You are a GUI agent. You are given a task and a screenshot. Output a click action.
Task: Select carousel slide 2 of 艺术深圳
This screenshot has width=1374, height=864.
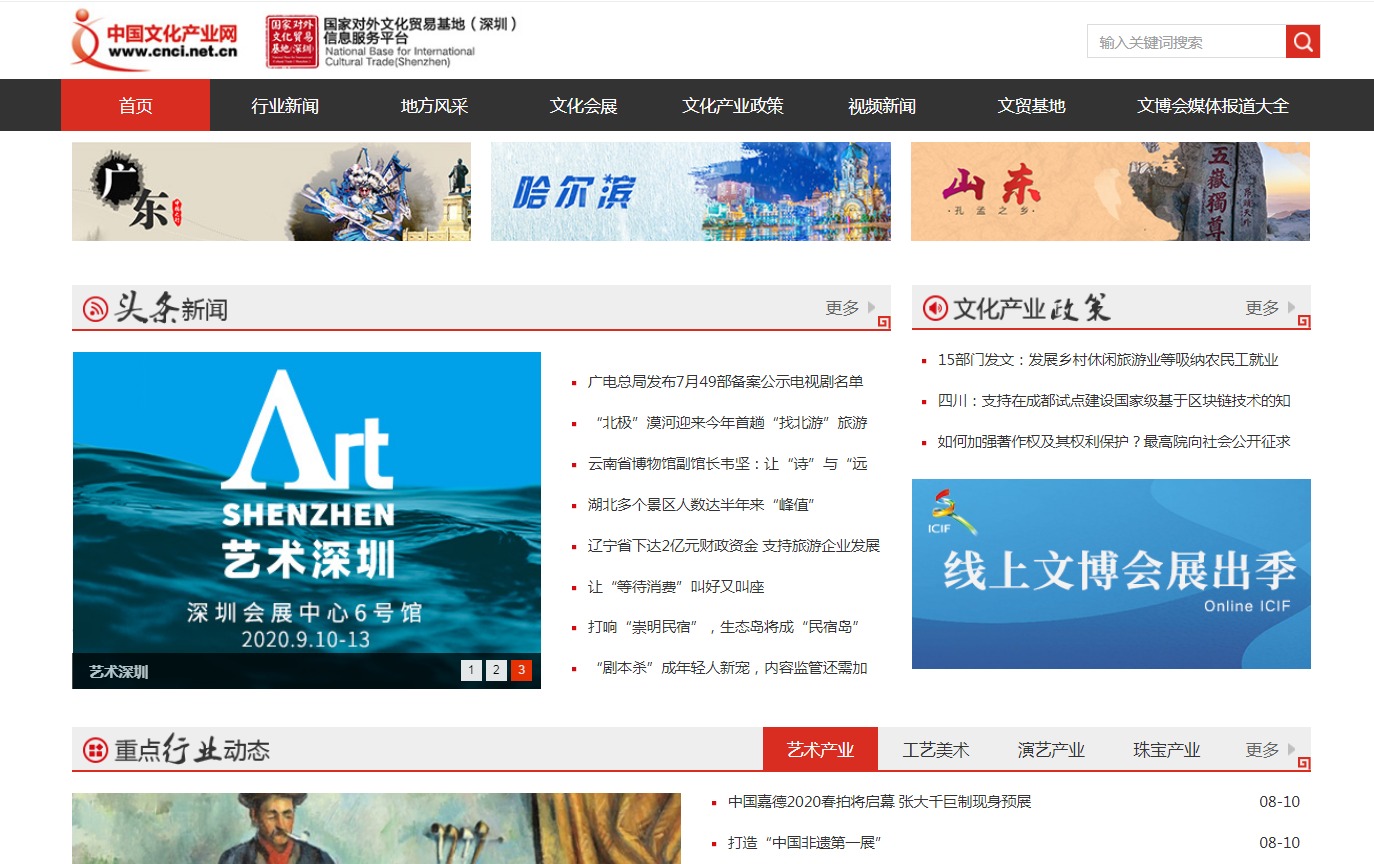(x=496, y=670)
